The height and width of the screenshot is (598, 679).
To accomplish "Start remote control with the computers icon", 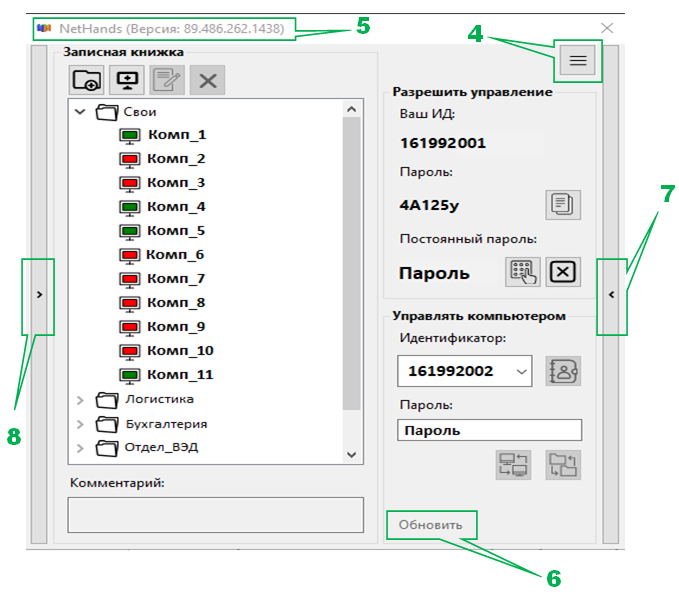I will [x=513, y=465].
